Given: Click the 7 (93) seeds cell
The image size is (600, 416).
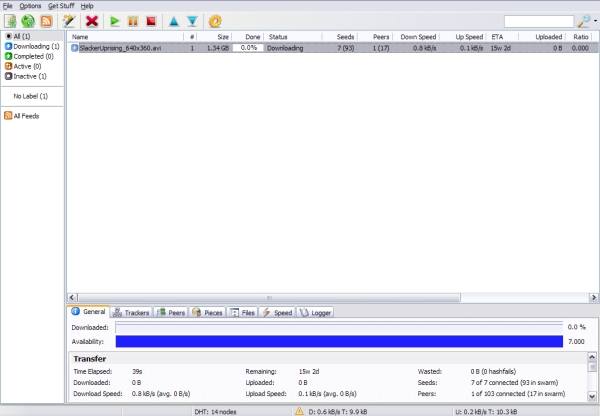Looking at the screenshot, I should click(x=346, y=48).
